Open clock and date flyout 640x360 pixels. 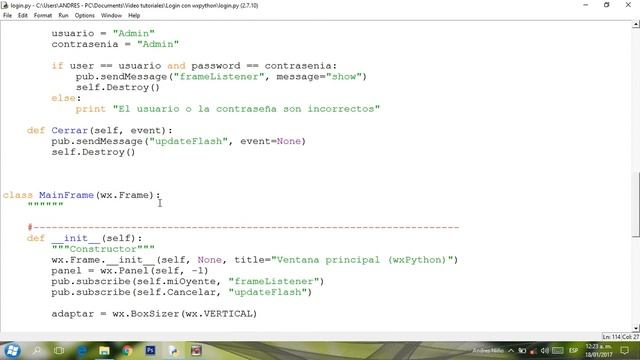(x=599, y=351)
